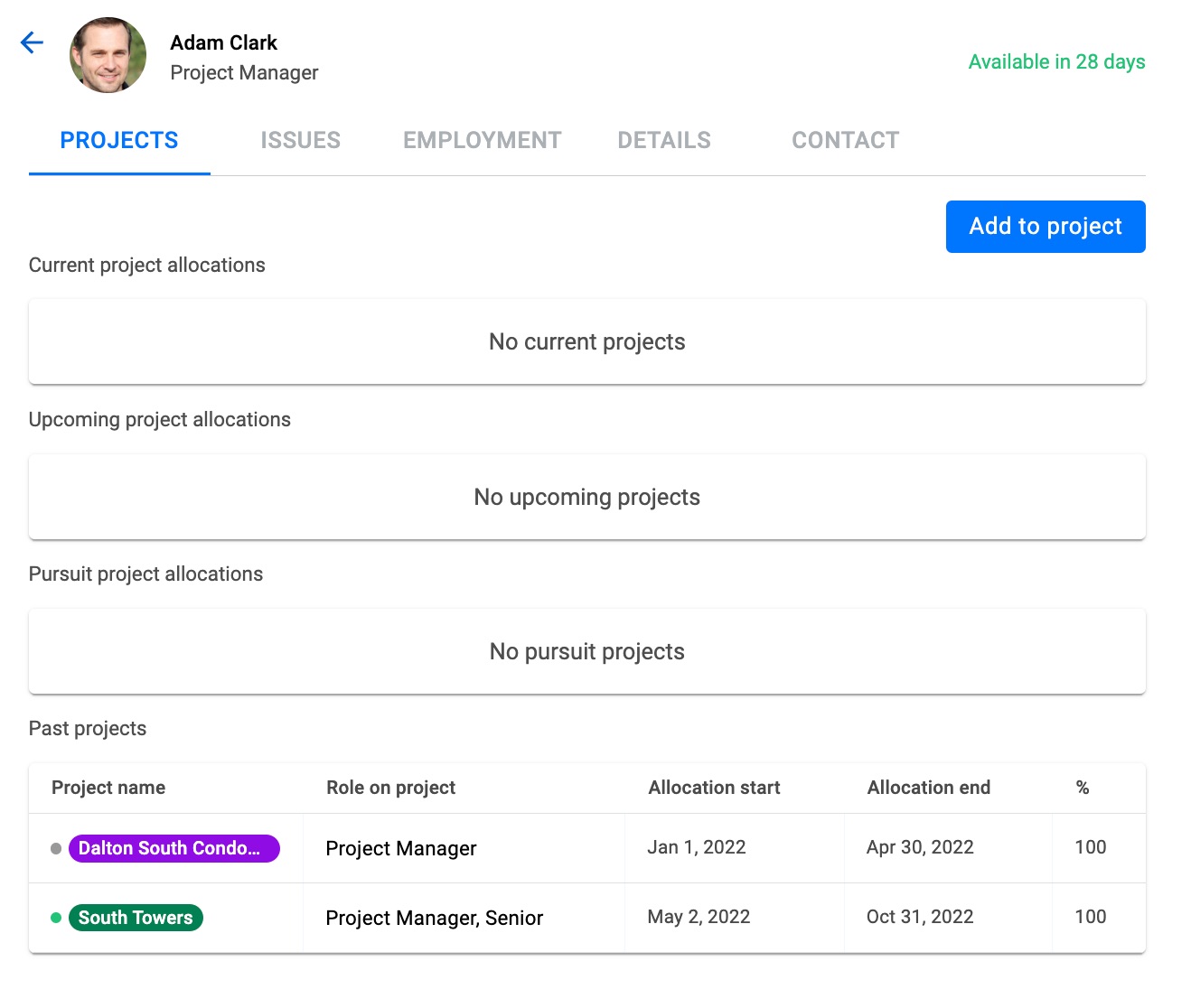Go back using the blue arrow
1191x1008 pixels.
(x=32, y=42)
